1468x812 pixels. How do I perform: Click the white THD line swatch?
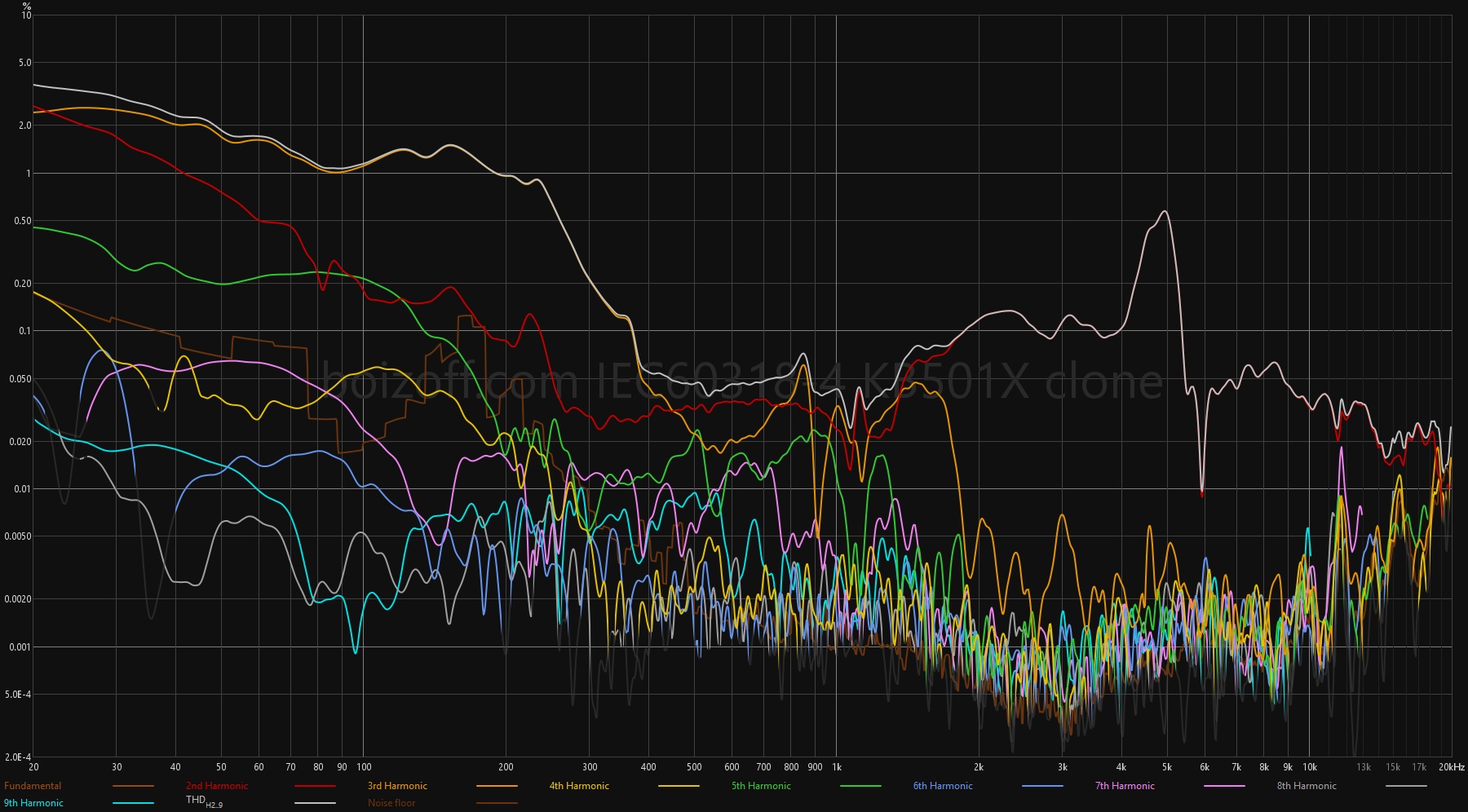315,804
